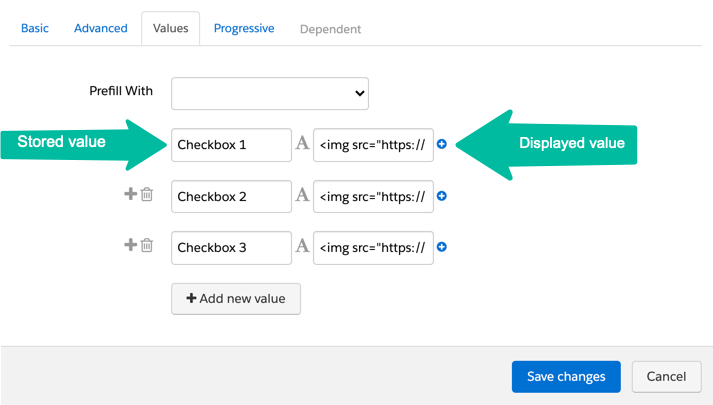Viewport: 713px width, 405px height.
Task: Click the A text icon beside Checkbox 3
Action: tap(302, 247)
